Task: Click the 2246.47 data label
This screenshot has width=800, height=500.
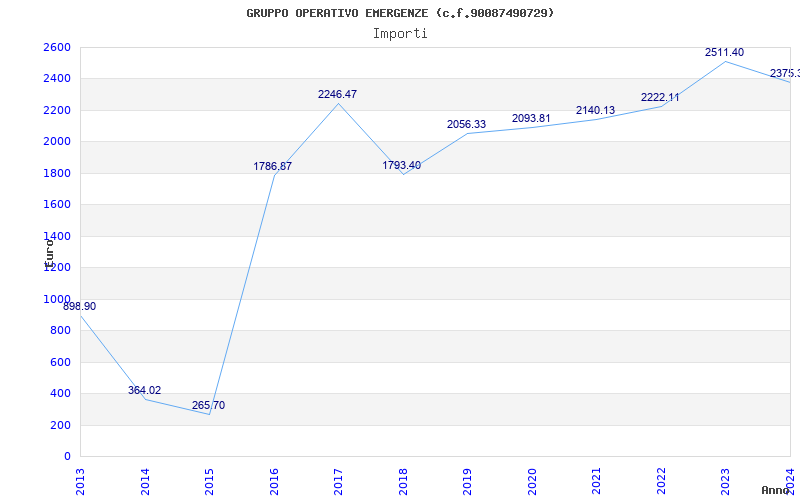Action: pos(337,94)
